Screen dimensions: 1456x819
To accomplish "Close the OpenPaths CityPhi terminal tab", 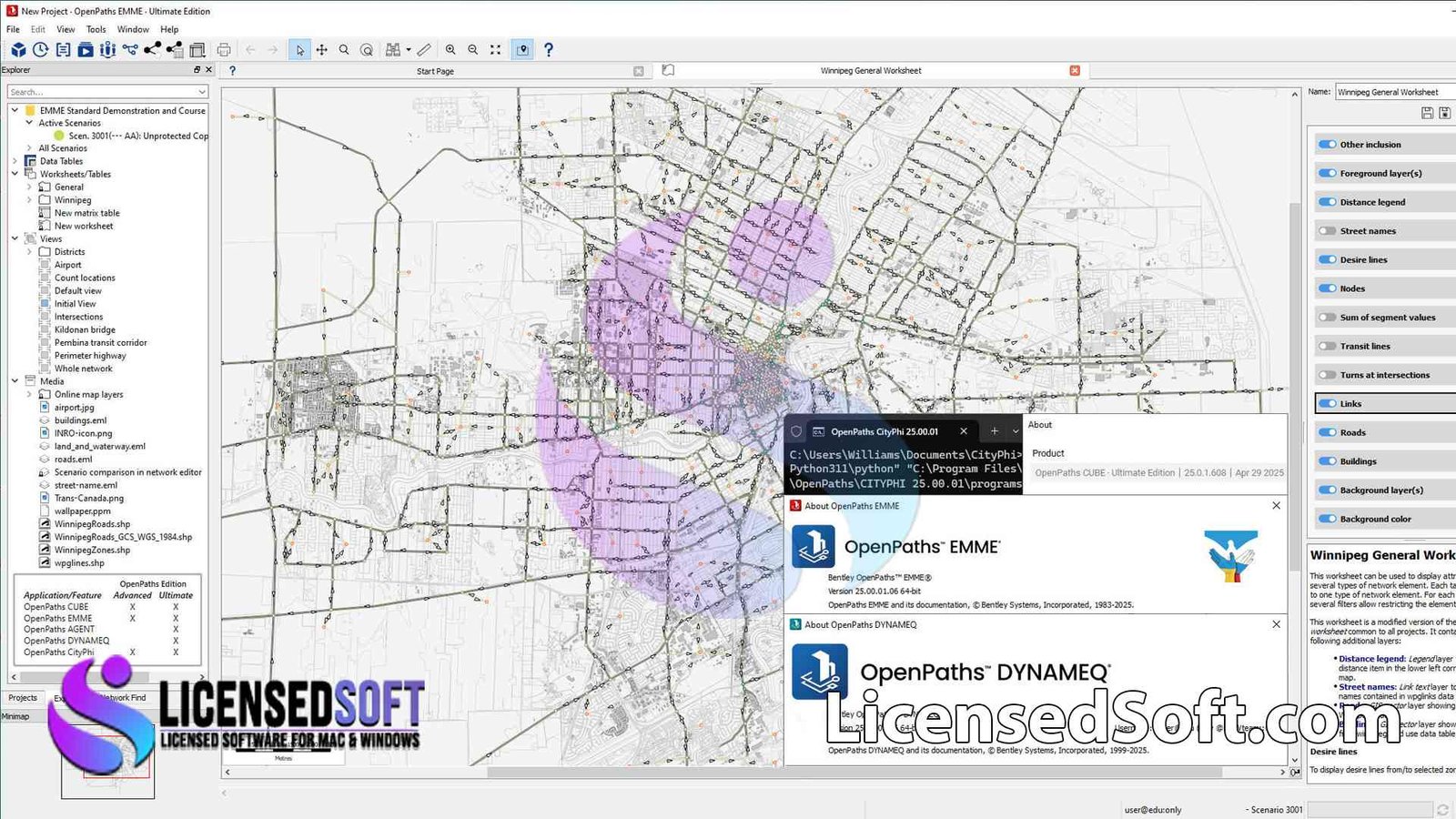I will point(964,431).
